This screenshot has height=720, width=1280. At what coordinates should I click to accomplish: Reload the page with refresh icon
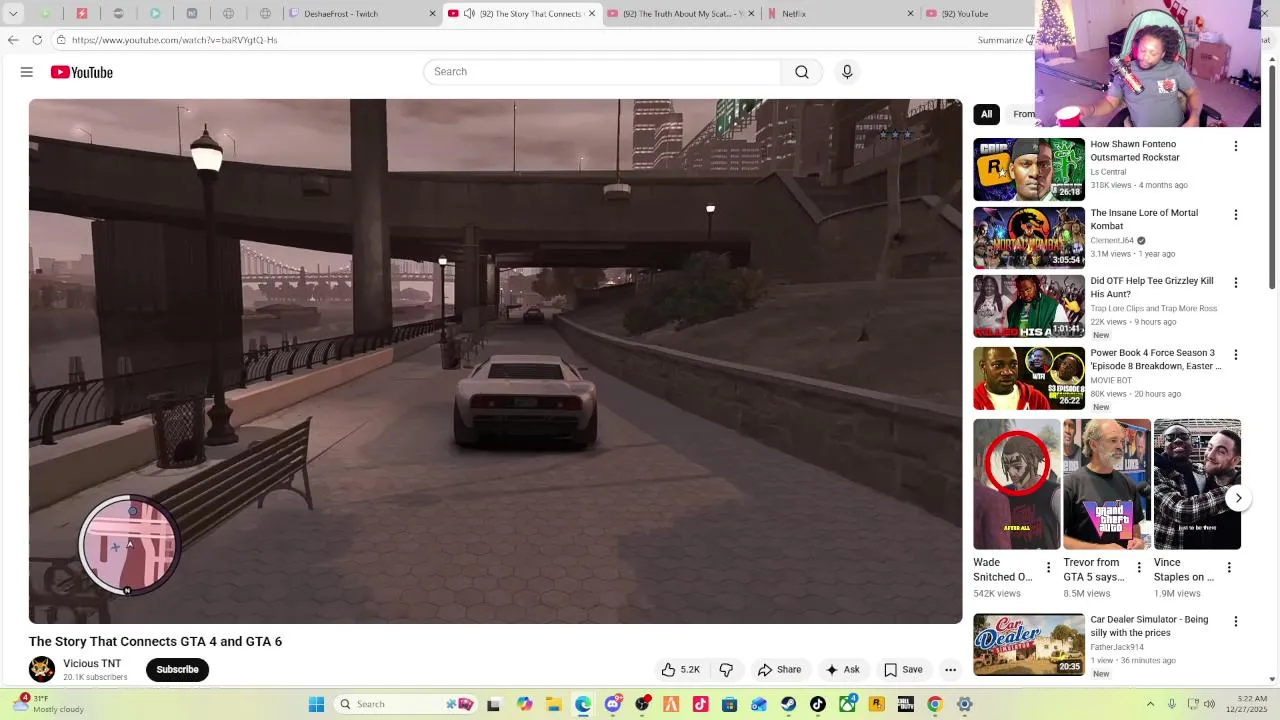pos(37,40)
